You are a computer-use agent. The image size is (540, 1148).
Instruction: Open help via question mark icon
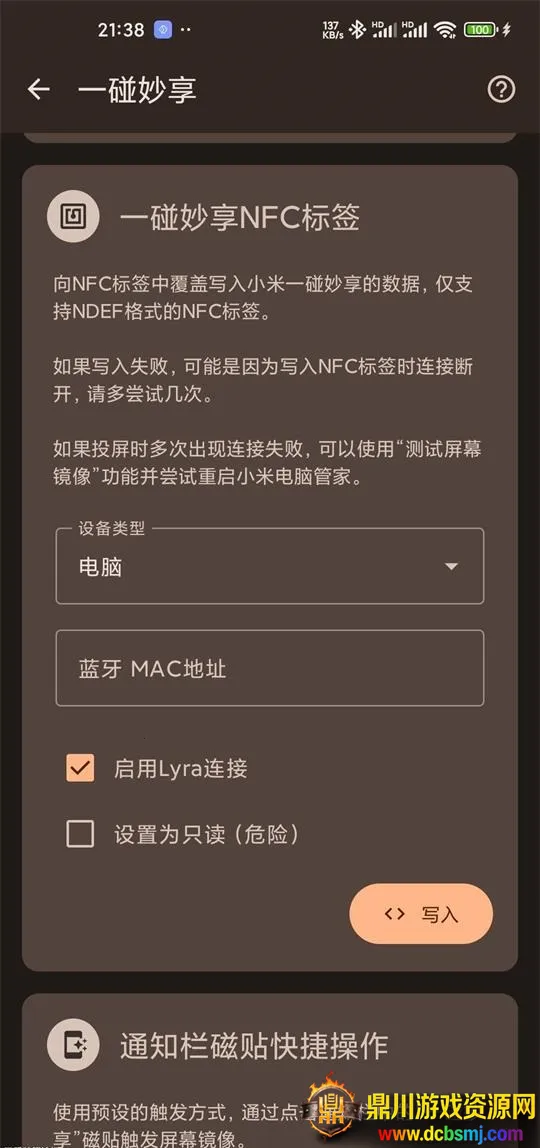[x=501, y=90]
